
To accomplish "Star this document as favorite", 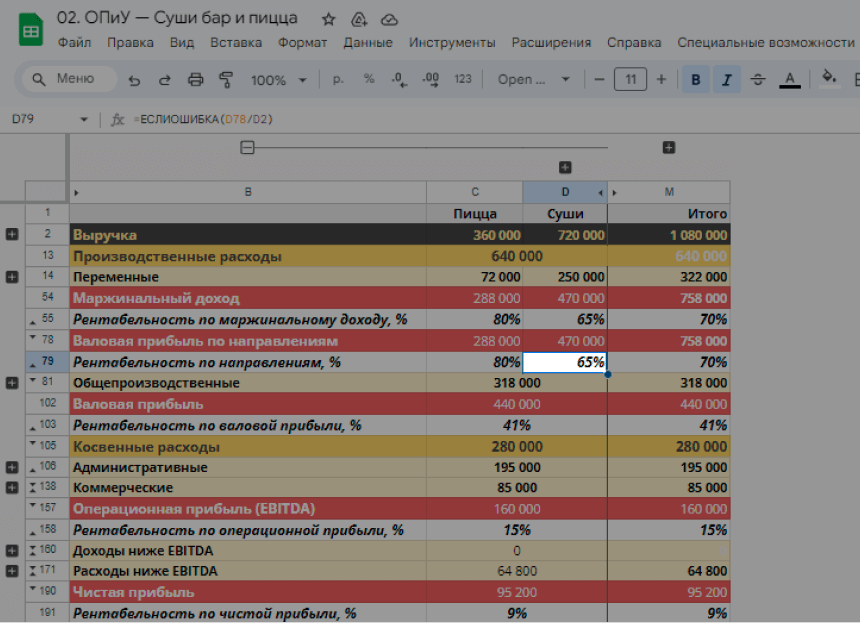I will click(x=329, y=19).
